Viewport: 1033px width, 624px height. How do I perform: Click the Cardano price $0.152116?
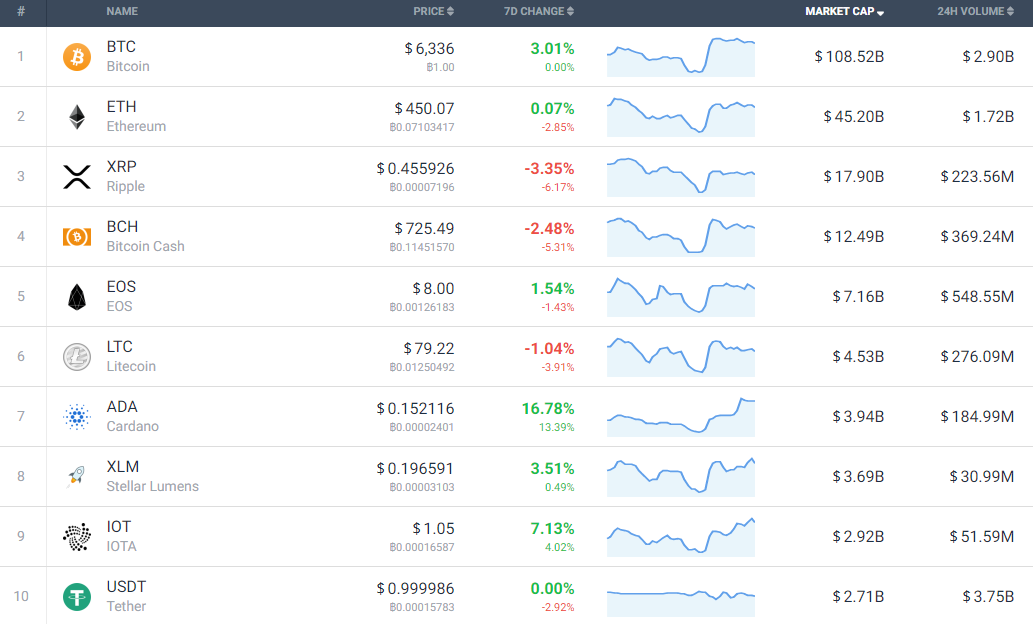[415, 409]
